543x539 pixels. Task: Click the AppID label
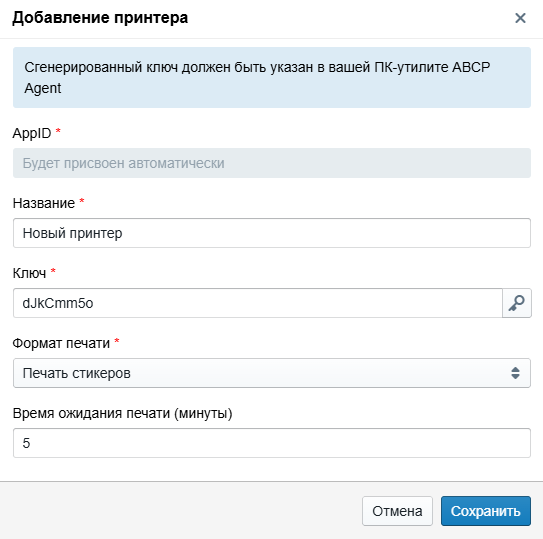click(x=32, y=133)
